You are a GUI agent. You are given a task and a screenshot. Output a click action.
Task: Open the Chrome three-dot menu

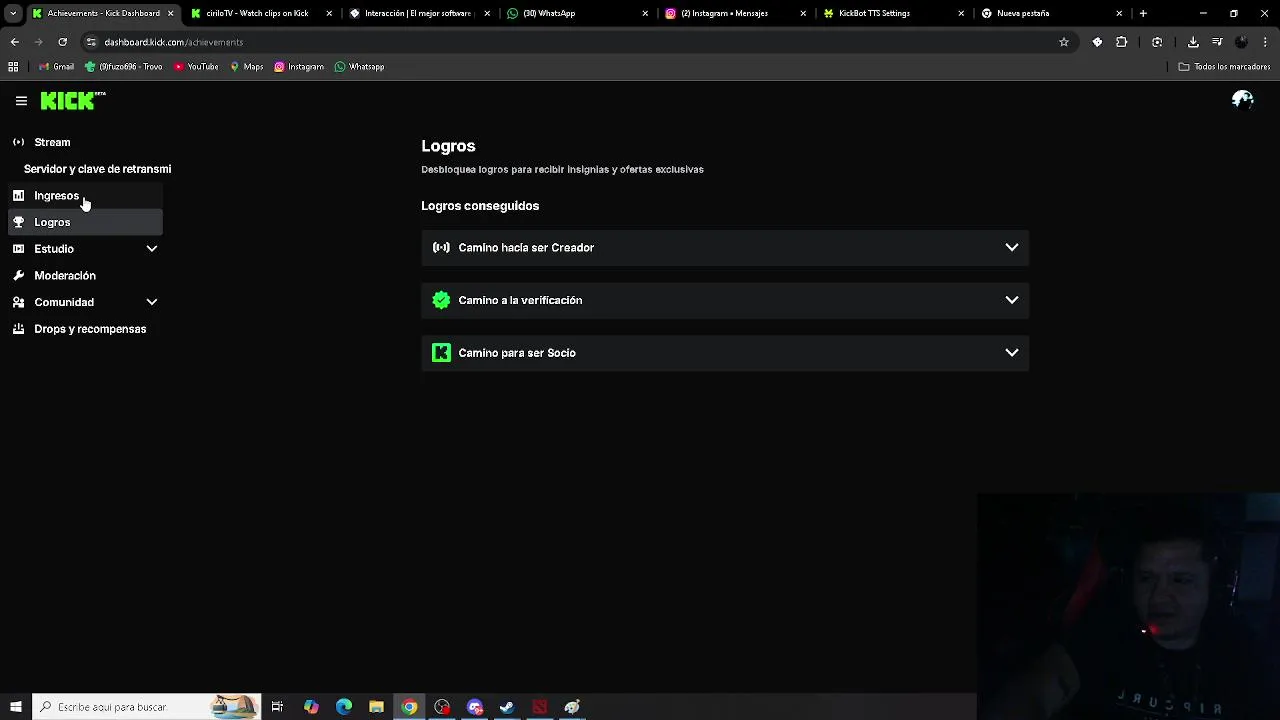pyautogui.click(x=1266, y=42)
